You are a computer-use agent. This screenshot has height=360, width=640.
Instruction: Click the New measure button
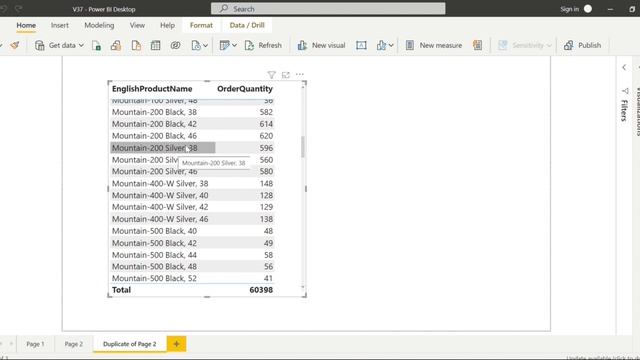[x=434, y=45]
